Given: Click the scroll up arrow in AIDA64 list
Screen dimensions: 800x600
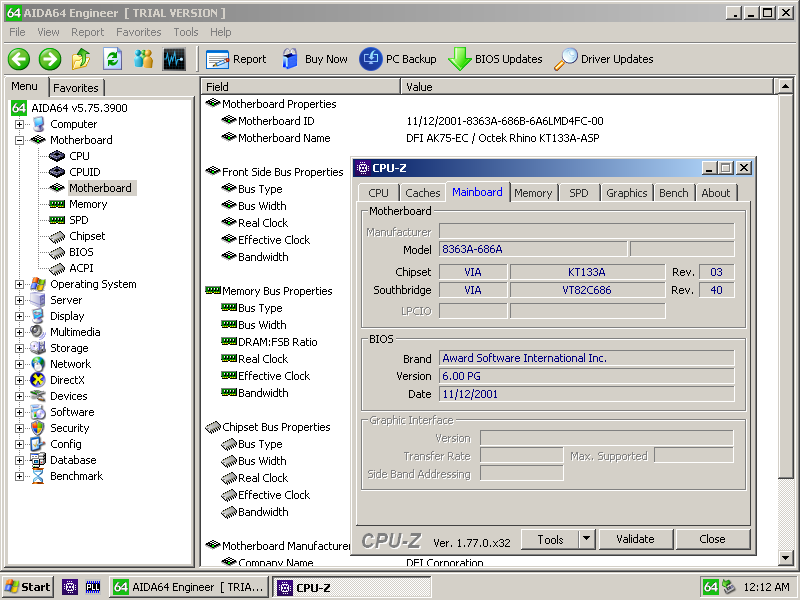Looking at the screenshot, I should pyautogui.click(x=786, y=86).
